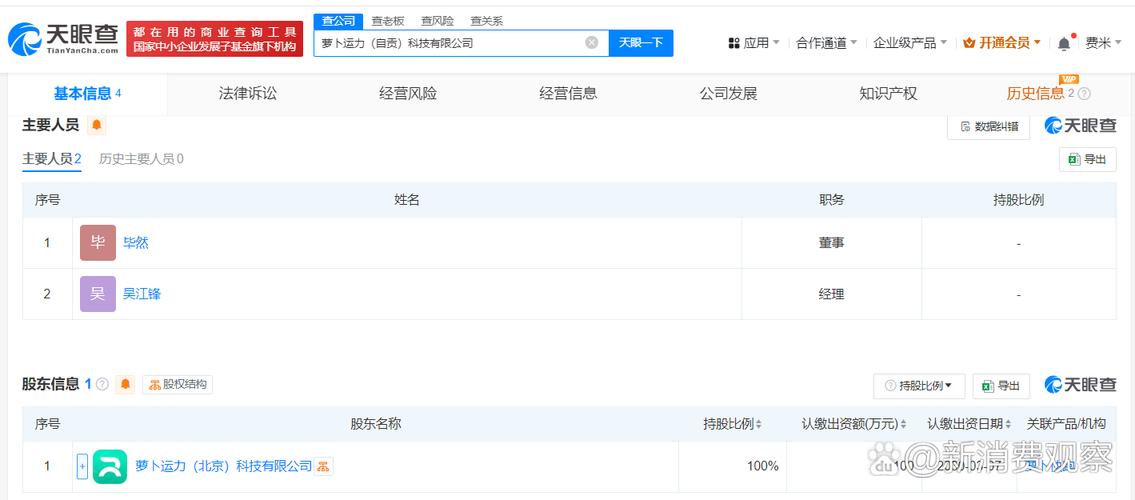Screen dimensions: 1135x500
Task: Select the 历史主要人员0 sub-tab
Action: point(141,159)
